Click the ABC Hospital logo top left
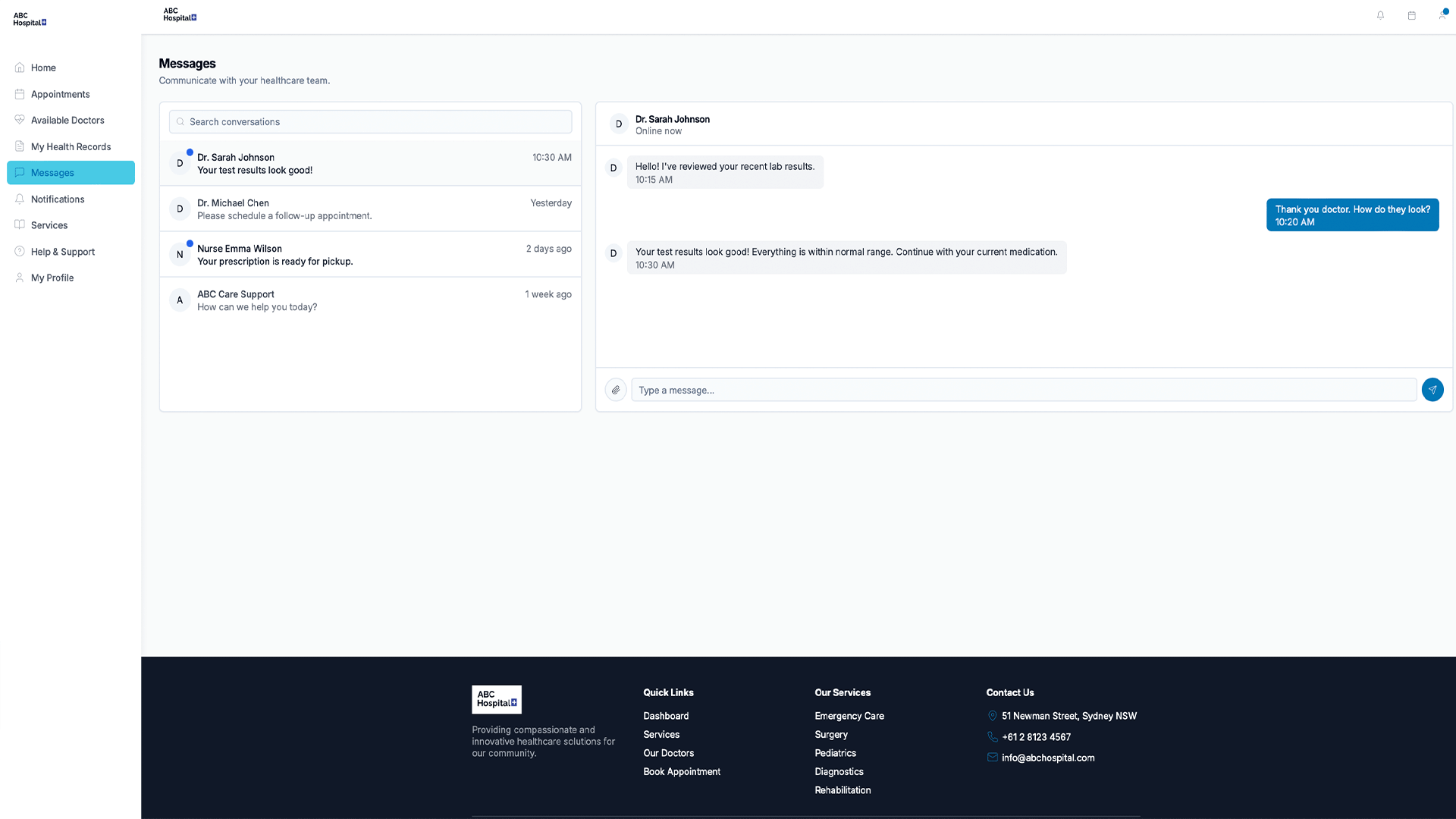 (29, 18)
